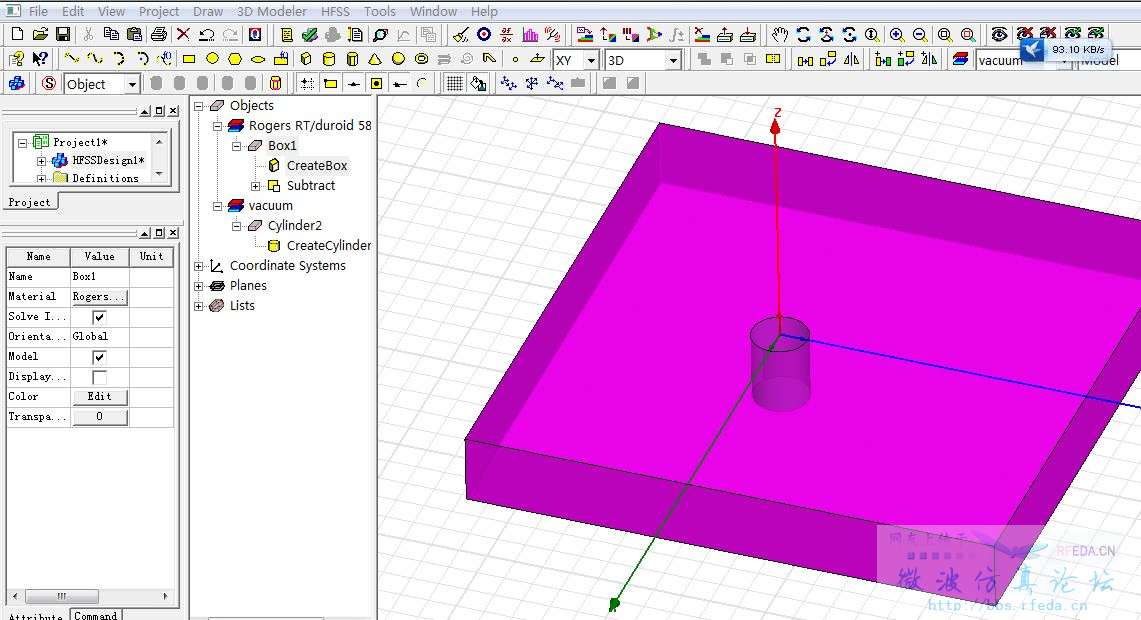Open the 3D Modeler menu
Image resolution: width=1141 pixels, height=620 pixels.
tap(272, 12)
